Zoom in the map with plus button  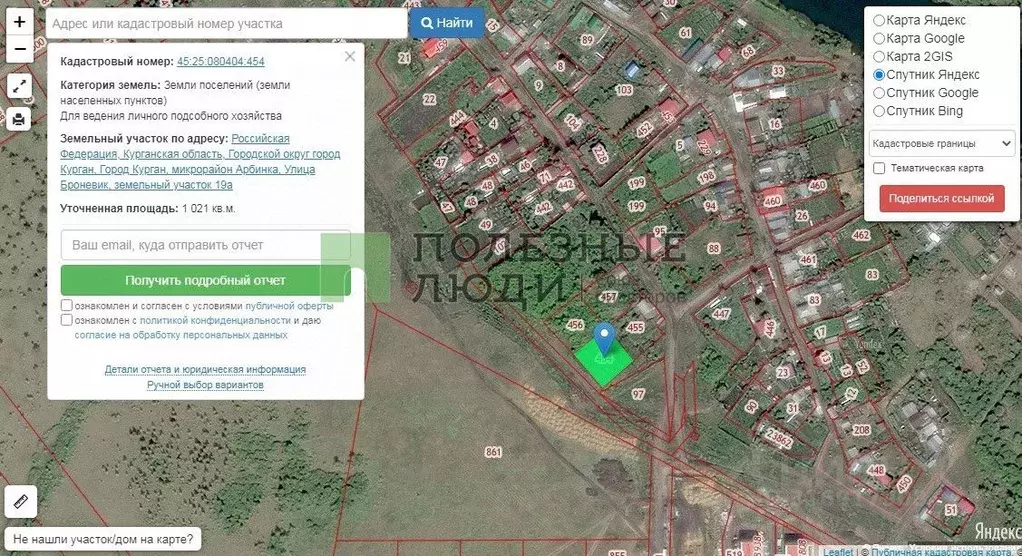20,22
